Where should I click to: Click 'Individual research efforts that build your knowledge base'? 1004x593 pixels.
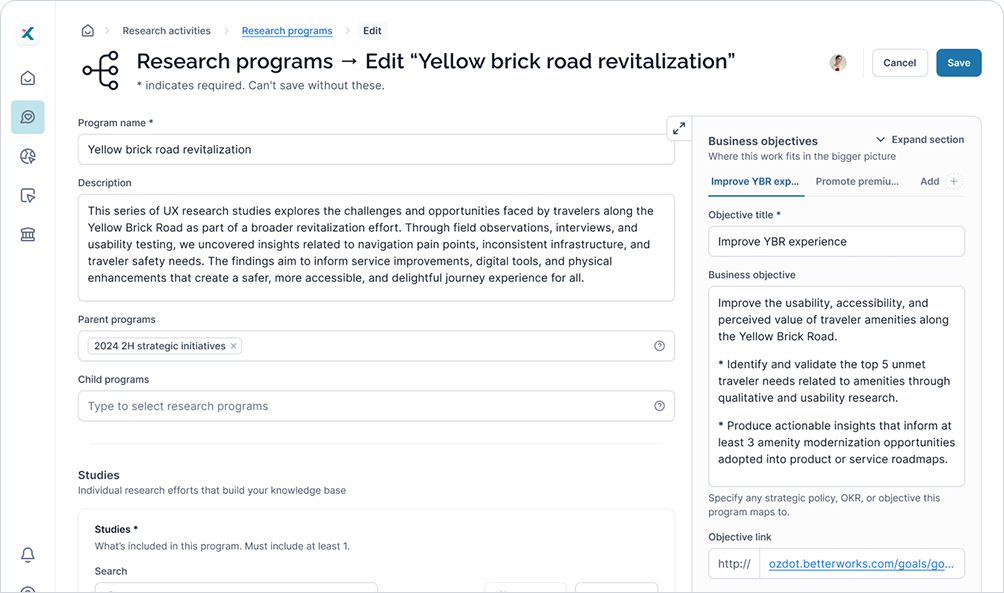(212, 491)
